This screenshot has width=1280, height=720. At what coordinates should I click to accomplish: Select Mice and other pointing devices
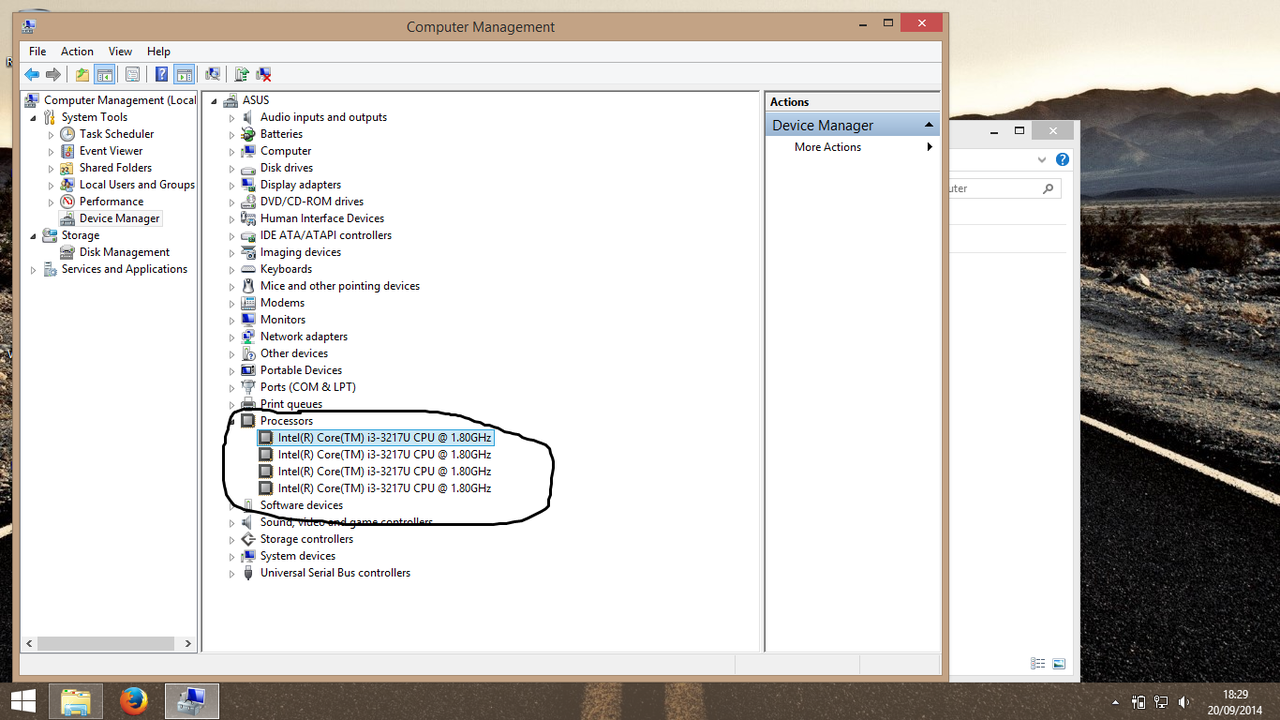[x=340, y=286]
